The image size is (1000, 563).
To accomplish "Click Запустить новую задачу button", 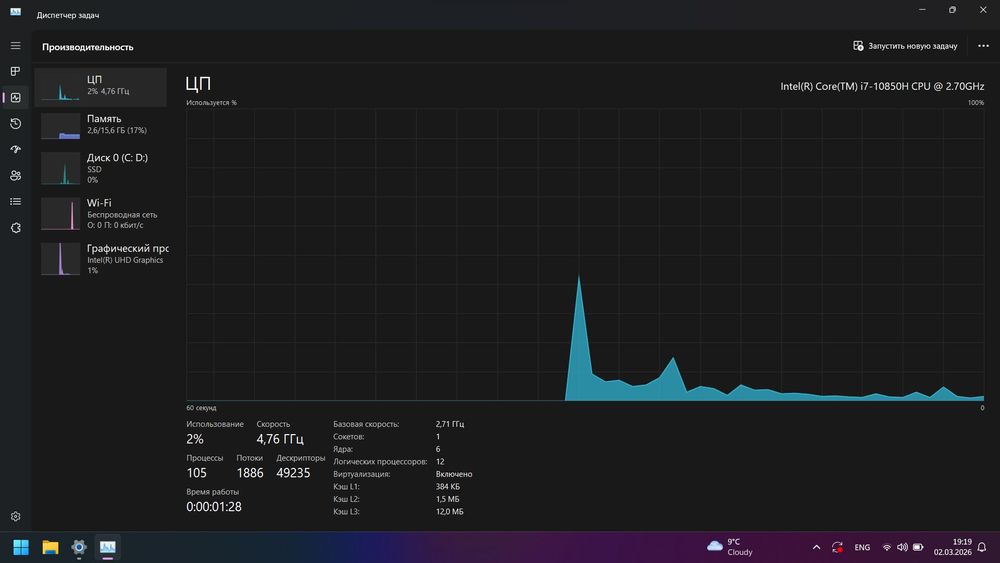I will (x=905, y=46).
